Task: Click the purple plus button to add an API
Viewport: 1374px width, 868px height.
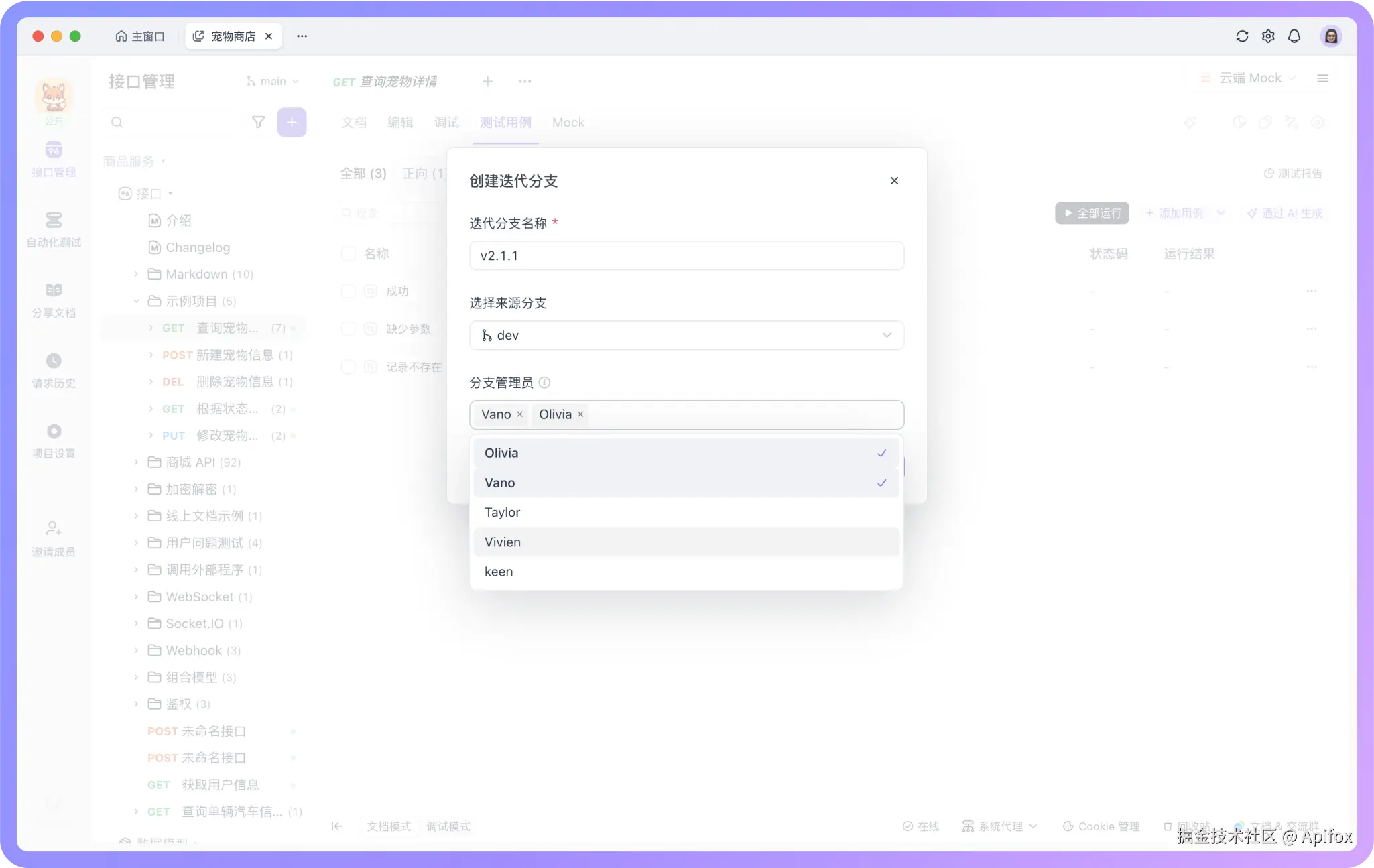Action: point(292,122)
